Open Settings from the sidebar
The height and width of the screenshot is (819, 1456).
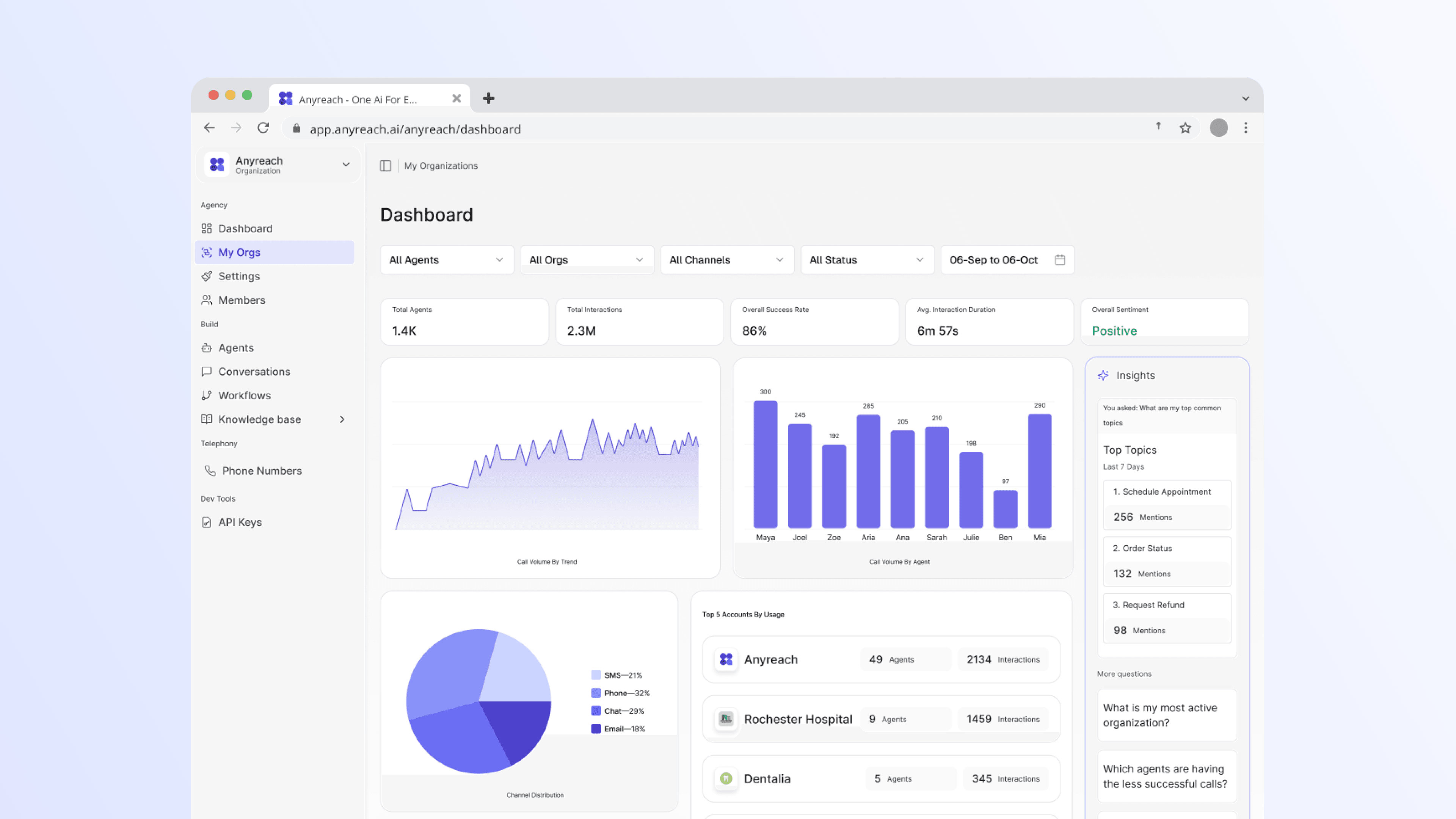coord(275,276)
